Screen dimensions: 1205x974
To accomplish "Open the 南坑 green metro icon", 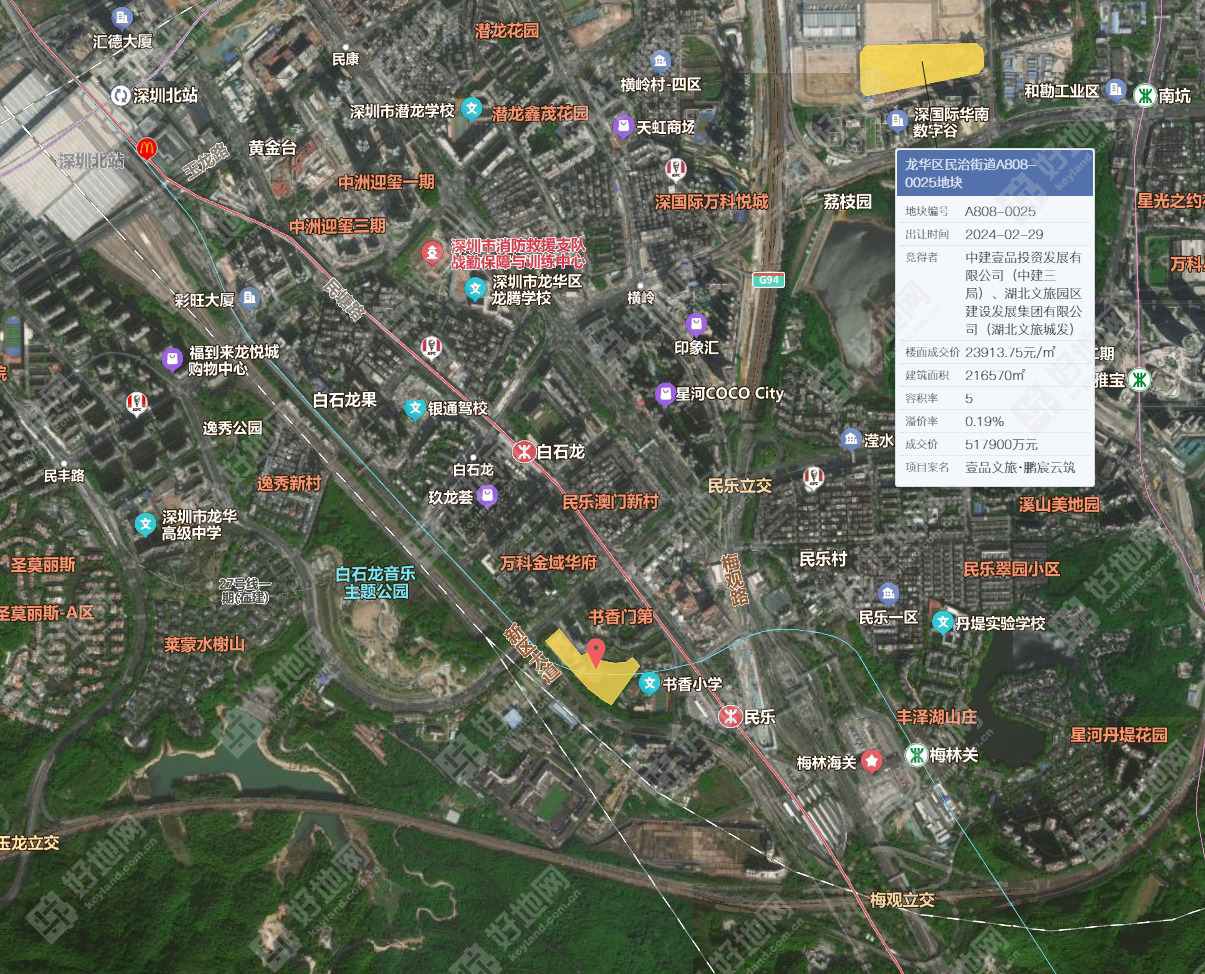I will tap(1144, 96).
